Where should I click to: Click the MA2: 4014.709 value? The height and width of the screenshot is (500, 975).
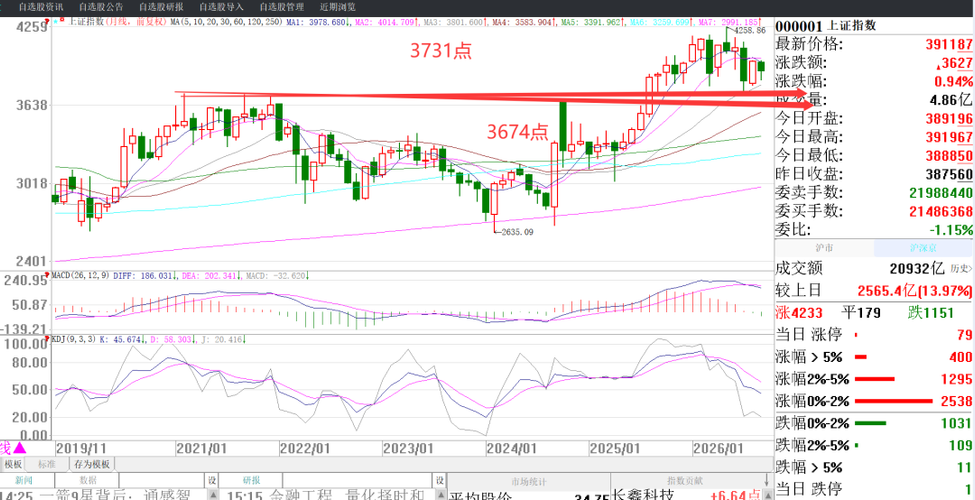[384, 22]
